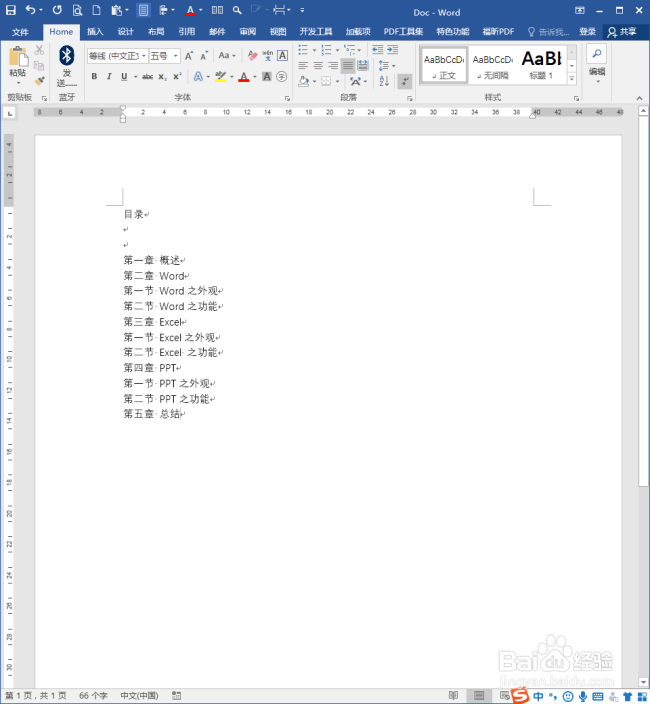Toggle show/hide paragraph marks
The width and height of the screenshot is (650, 704).
point(405,81)
